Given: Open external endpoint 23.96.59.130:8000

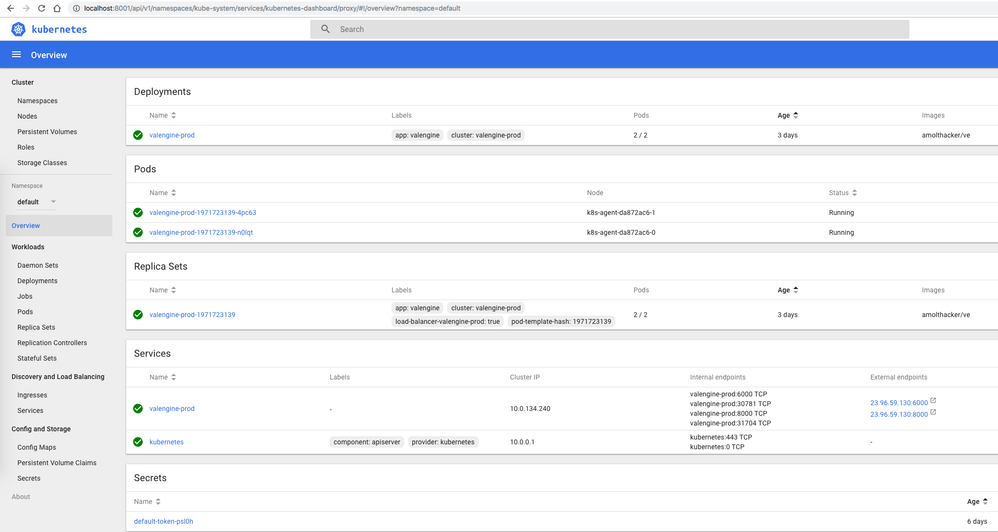Looking at the screenshot, I should coord(898,414).
